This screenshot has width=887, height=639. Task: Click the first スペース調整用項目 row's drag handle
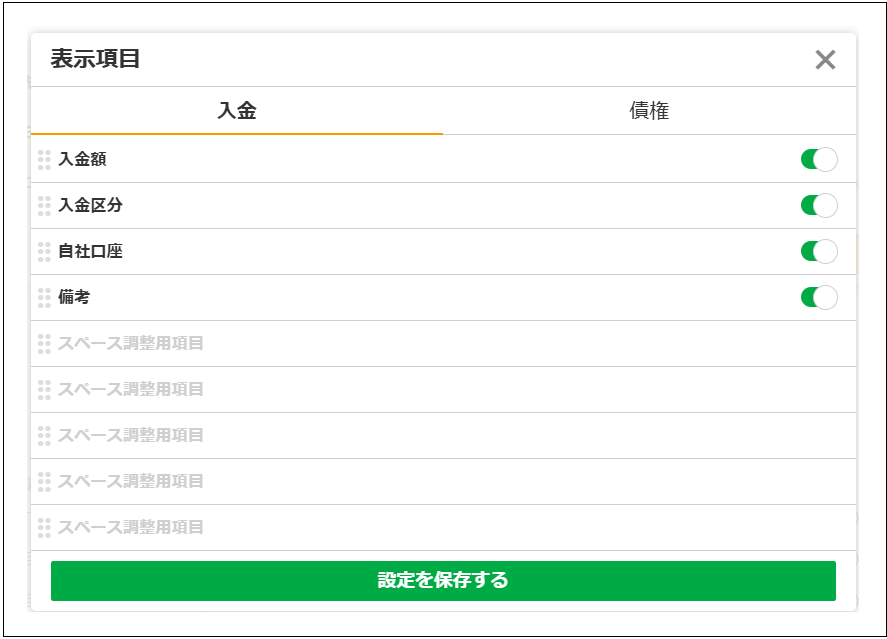point(44,344)
